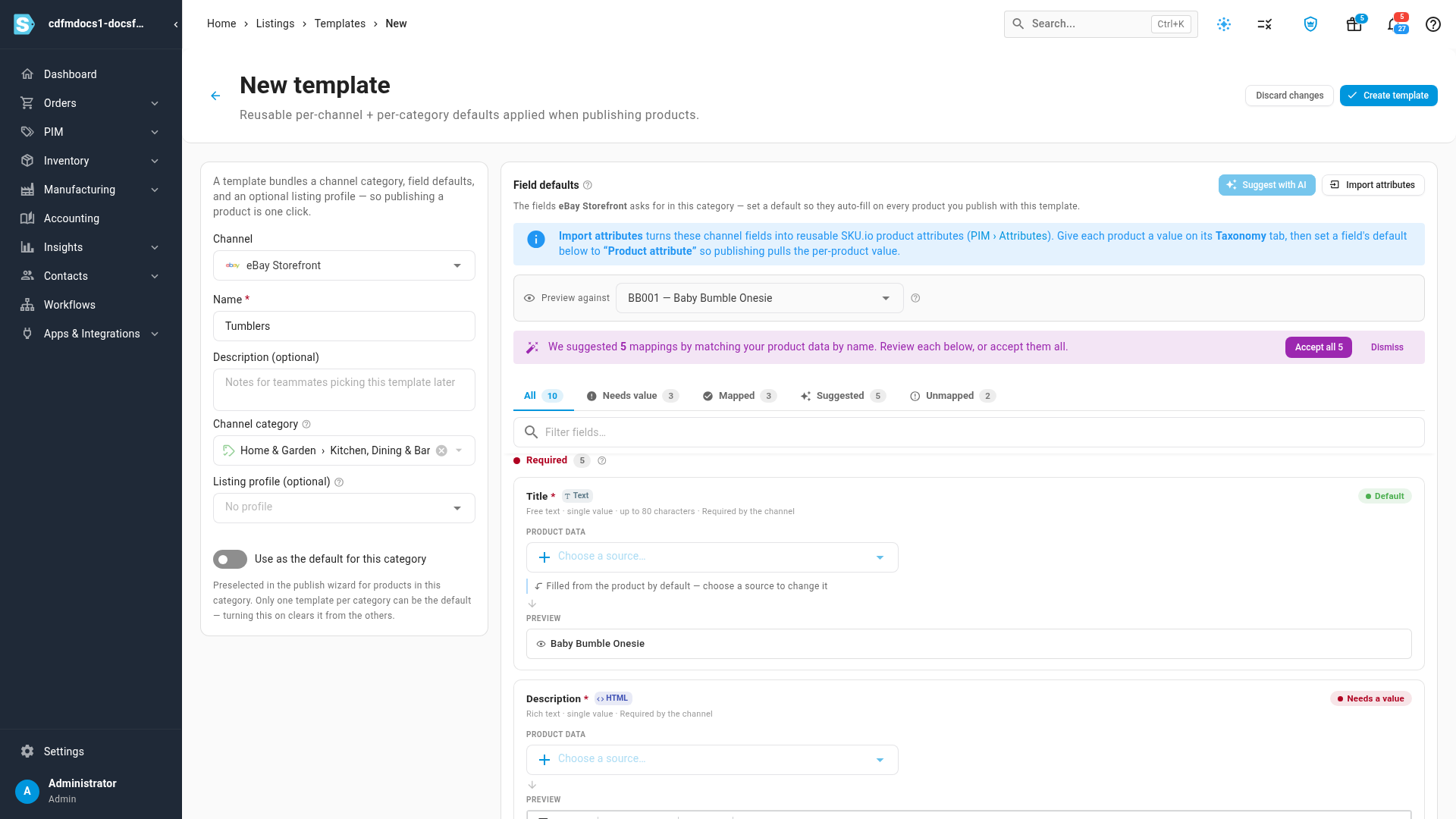Open the Listing profile dropdown
The height and width of the screenshot is (819, 1456).
tap(344, 508)
